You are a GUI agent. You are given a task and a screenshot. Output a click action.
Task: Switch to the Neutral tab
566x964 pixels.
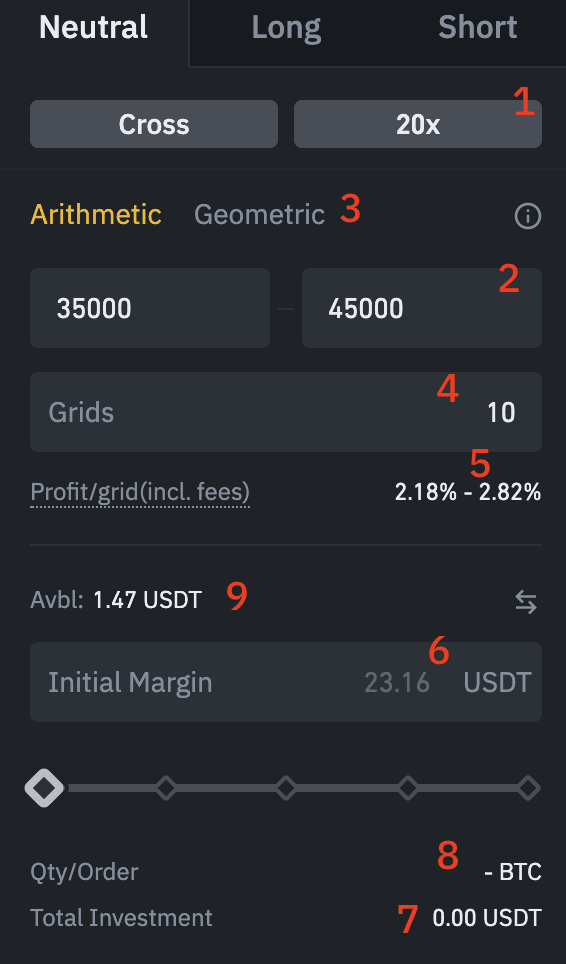coord(93,28)
